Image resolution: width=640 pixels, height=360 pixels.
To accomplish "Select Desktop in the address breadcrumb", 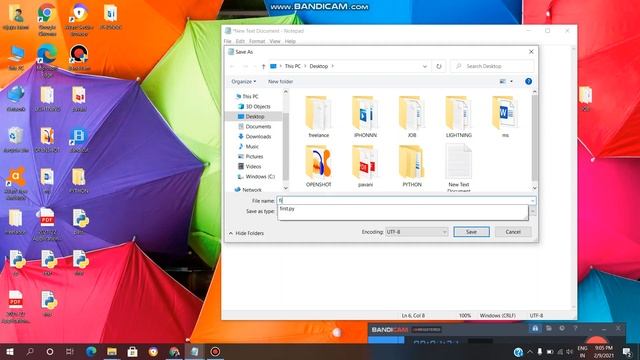I will click(x=319, y=66).
